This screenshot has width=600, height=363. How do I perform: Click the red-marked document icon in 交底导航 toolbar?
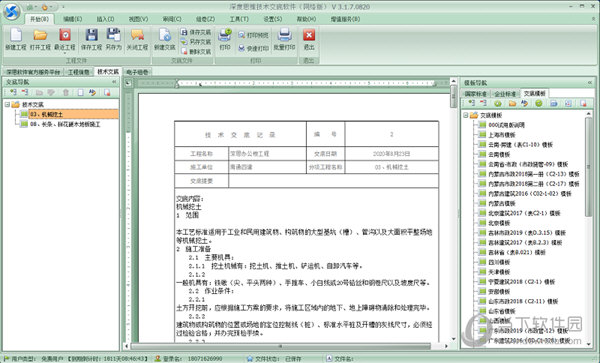[x=107, y=92]
